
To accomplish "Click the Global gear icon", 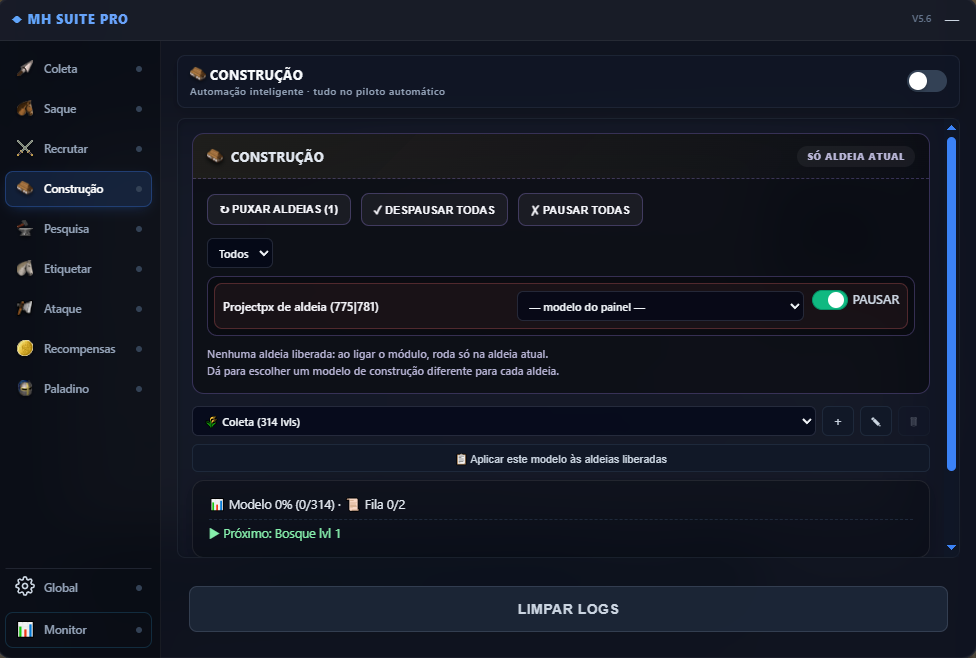I will [25, 586].
